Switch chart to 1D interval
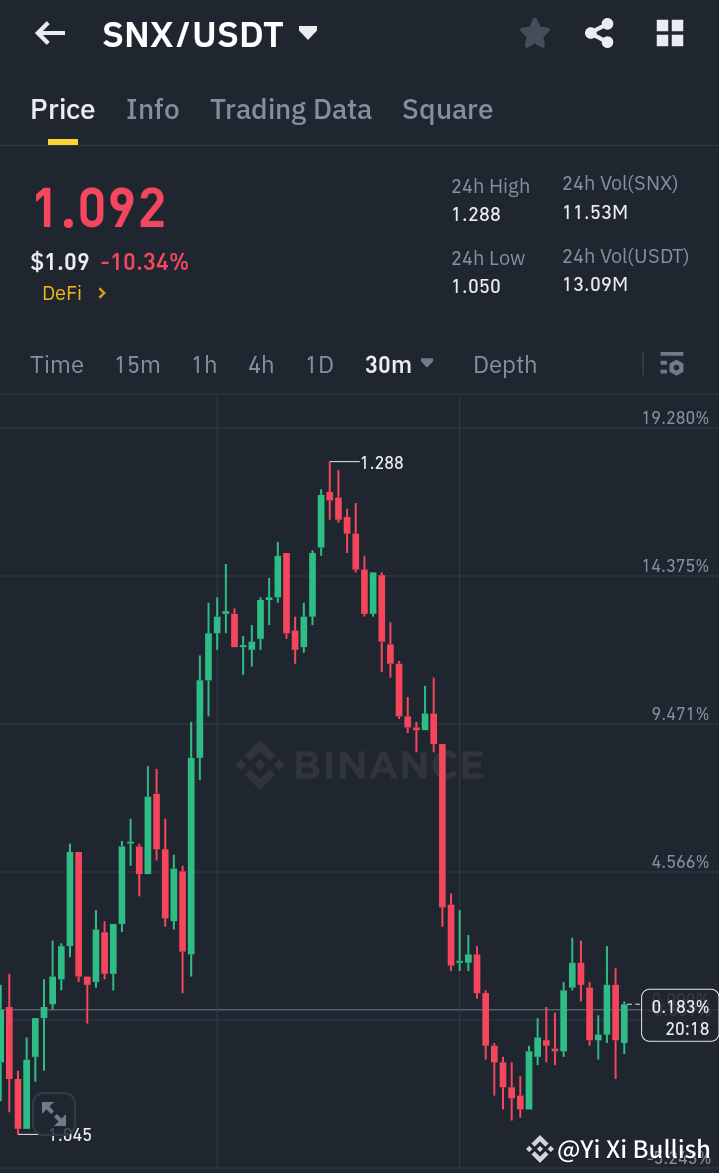Screen dimensions: 719x1173 click(319, 364)
